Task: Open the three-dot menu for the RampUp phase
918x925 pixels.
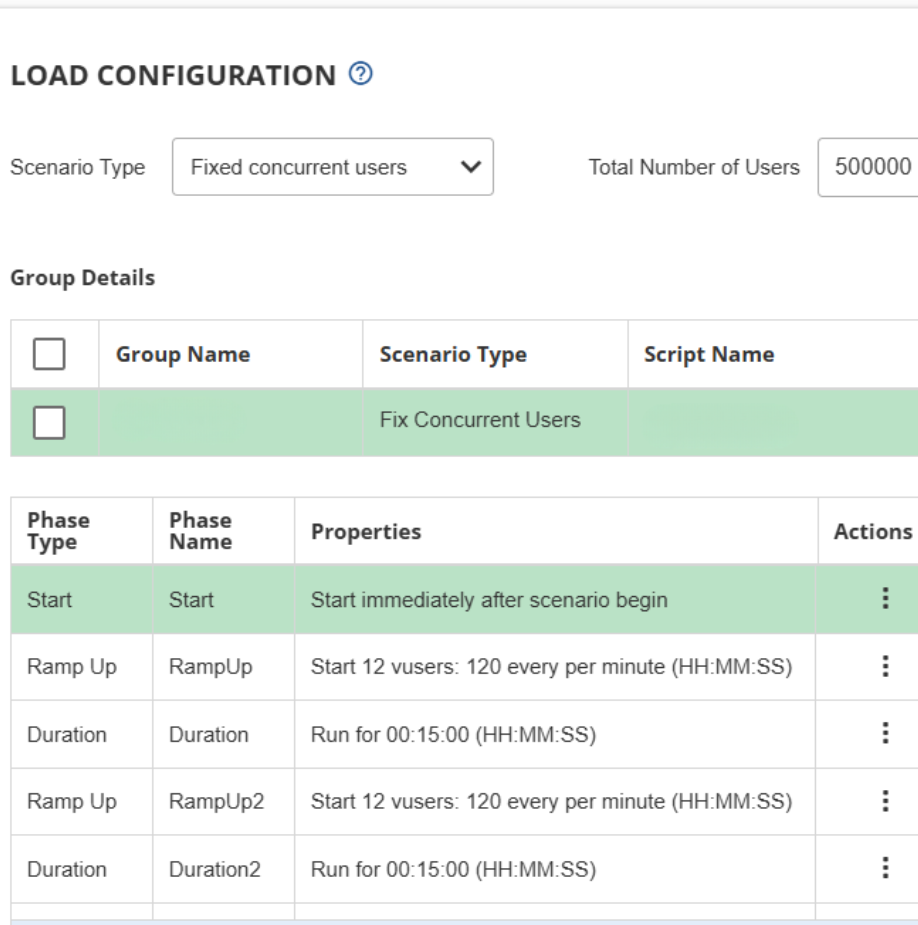Action: 884,667
